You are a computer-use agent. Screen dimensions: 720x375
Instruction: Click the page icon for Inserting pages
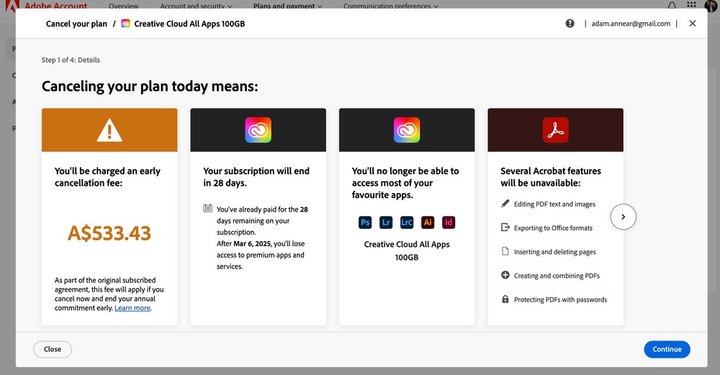click(505, 251)
